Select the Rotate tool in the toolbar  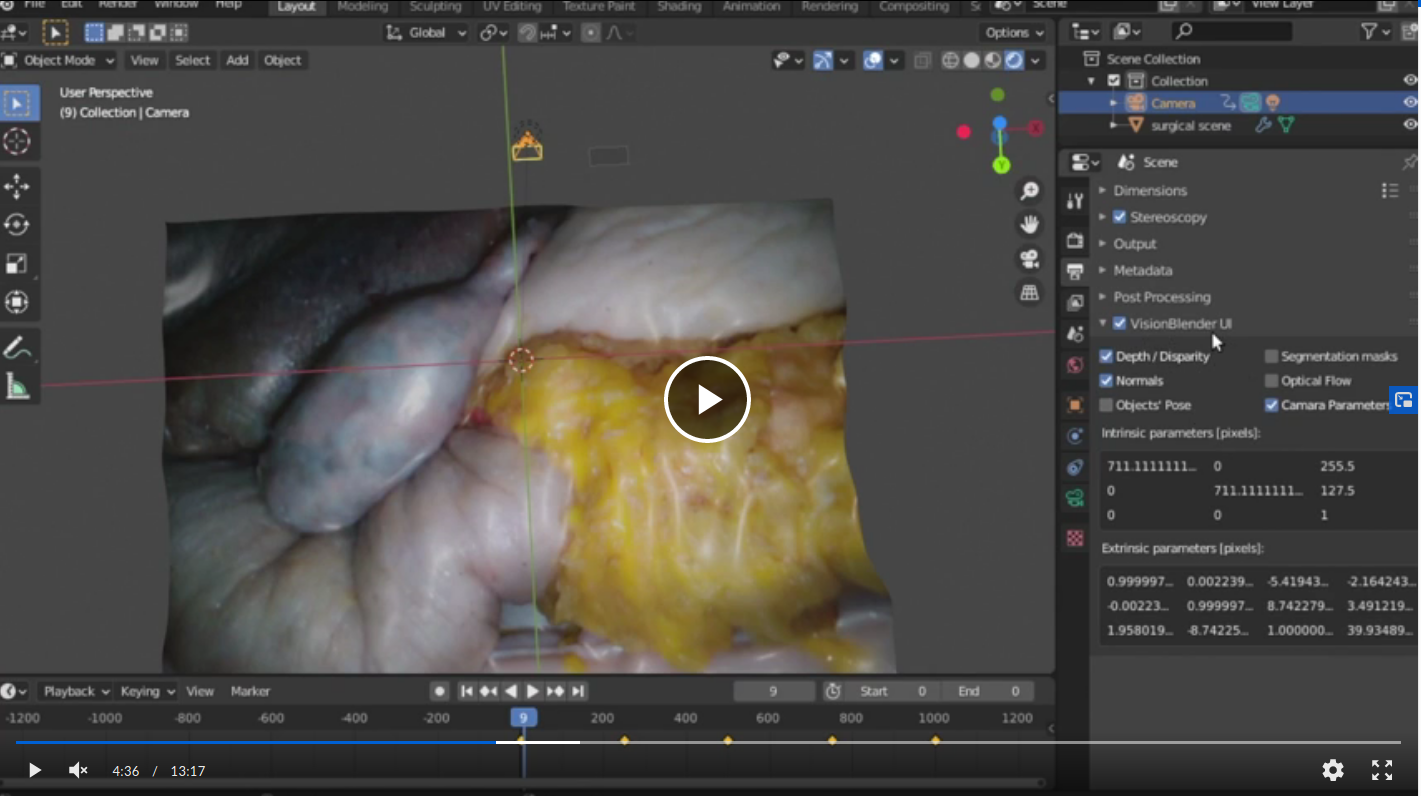click(17, 225)
